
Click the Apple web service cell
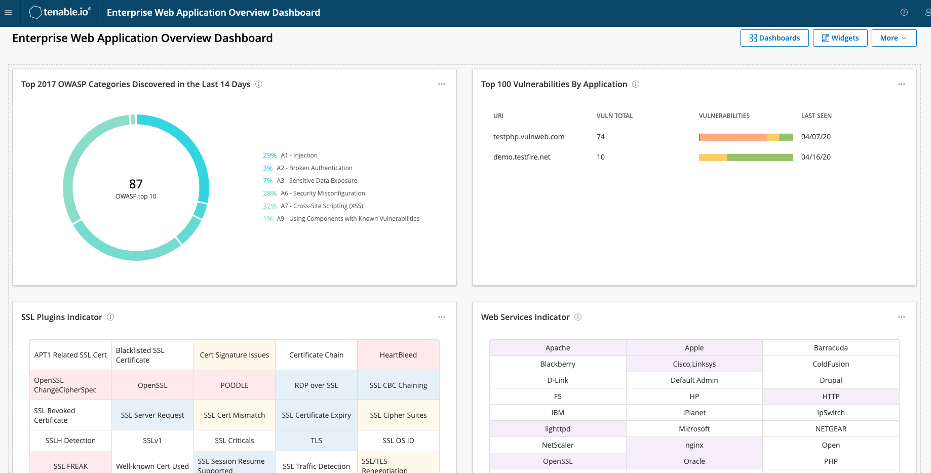click(x=695, y=348)
